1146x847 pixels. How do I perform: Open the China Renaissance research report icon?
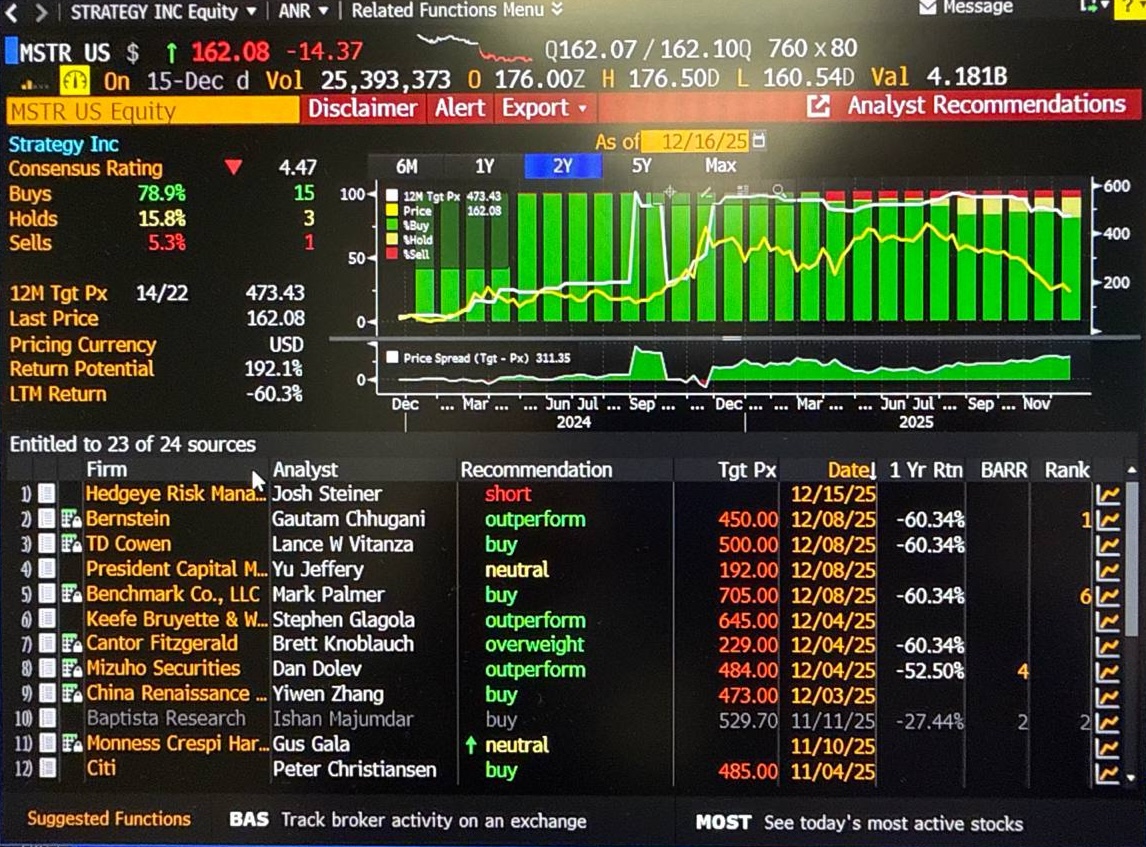coord(71,694)
